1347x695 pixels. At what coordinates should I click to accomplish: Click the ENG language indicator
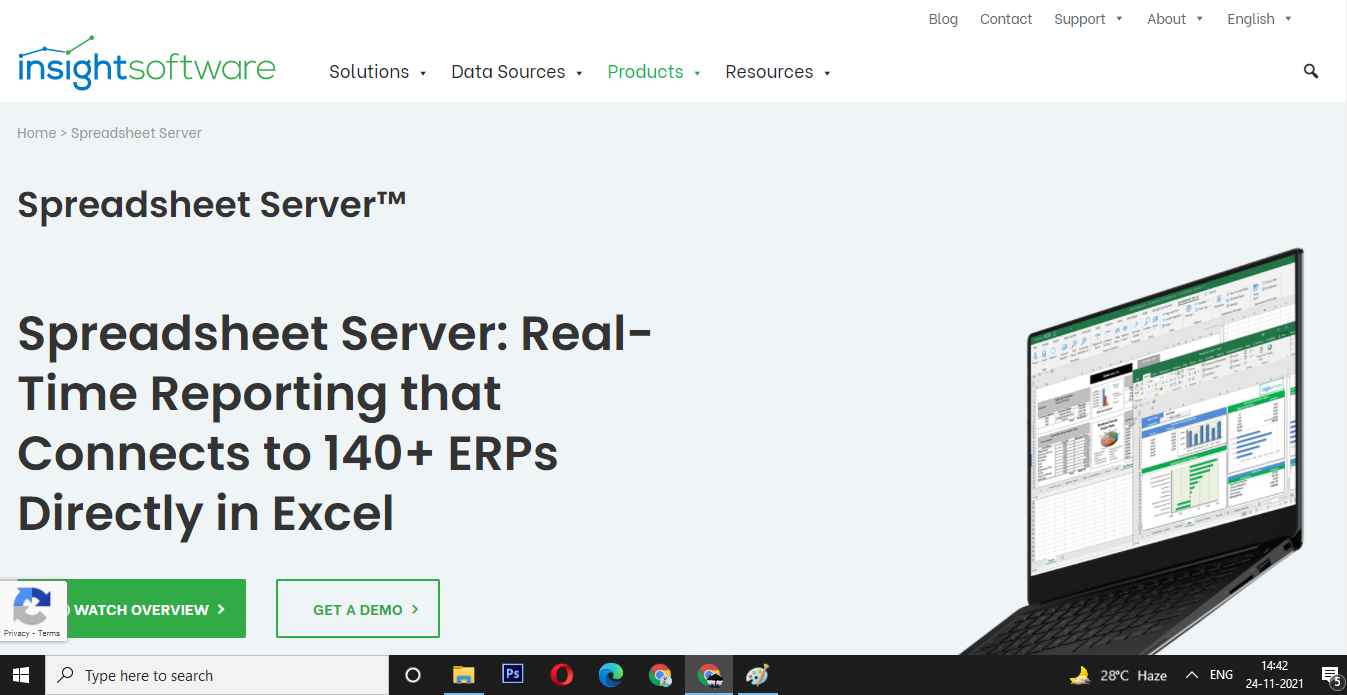(x=1221, y=675)
